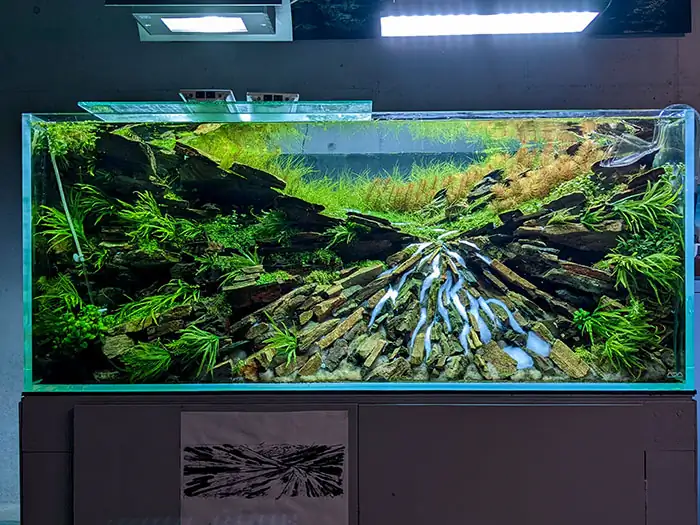Click the bushy green plants at right edge

click(x=643, y=268)
